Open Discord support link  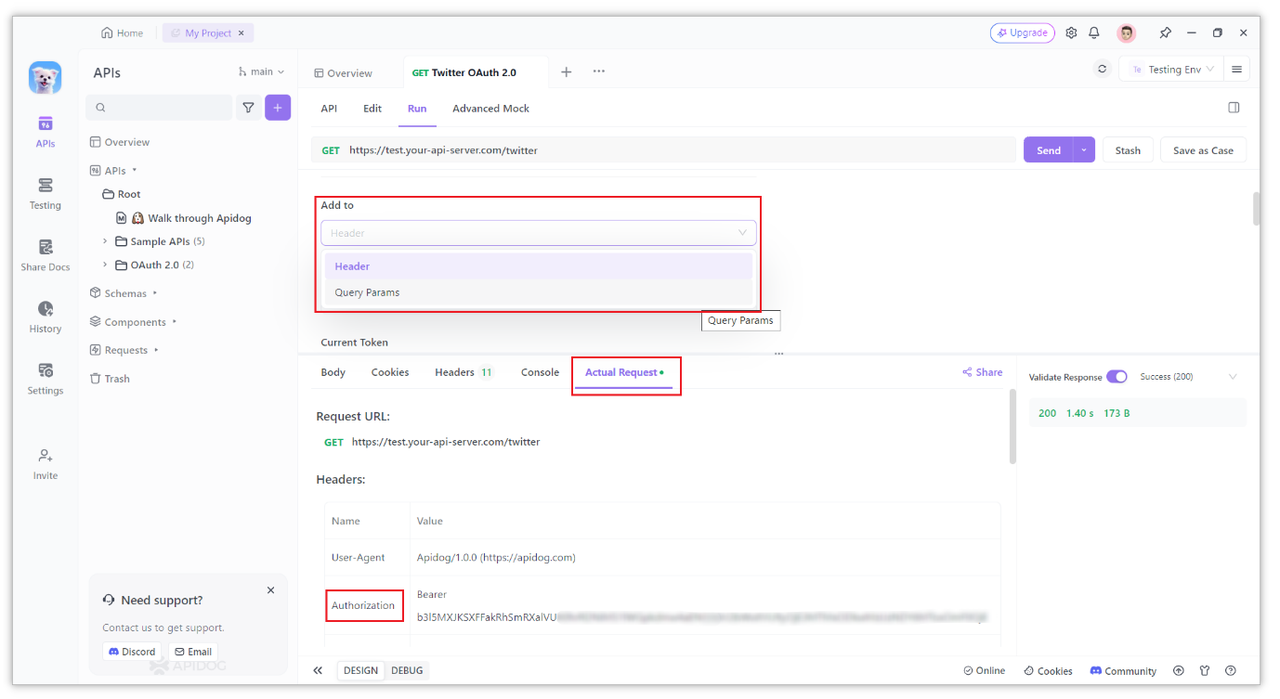132,652
